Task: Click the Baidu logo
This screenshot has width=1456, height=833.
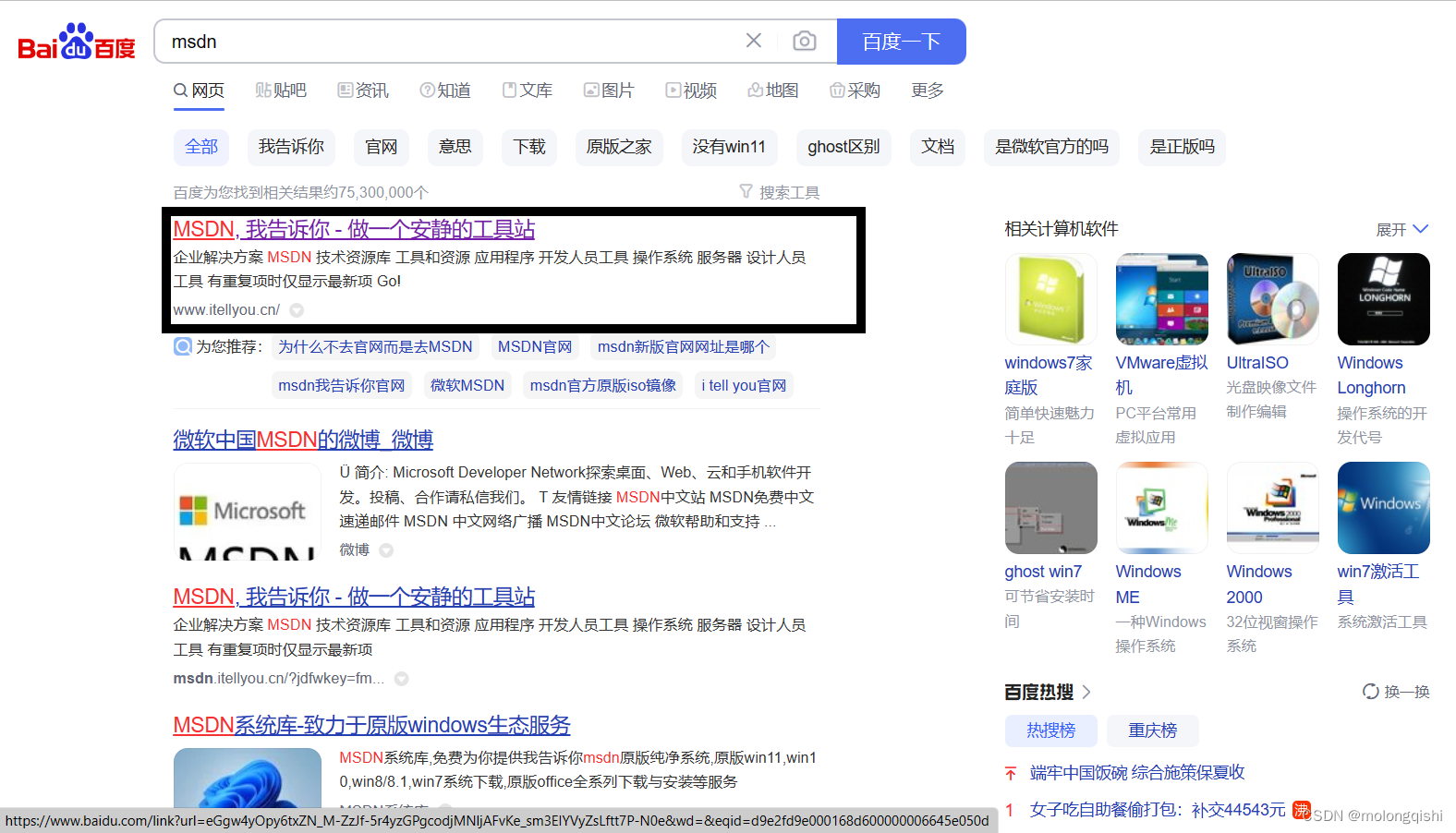Action: (x=77, y=42)
